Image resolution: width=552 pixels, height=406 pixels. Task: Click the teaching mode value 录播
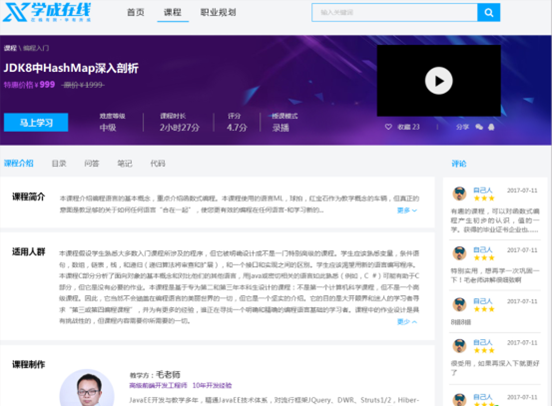(x=281, y=127)
